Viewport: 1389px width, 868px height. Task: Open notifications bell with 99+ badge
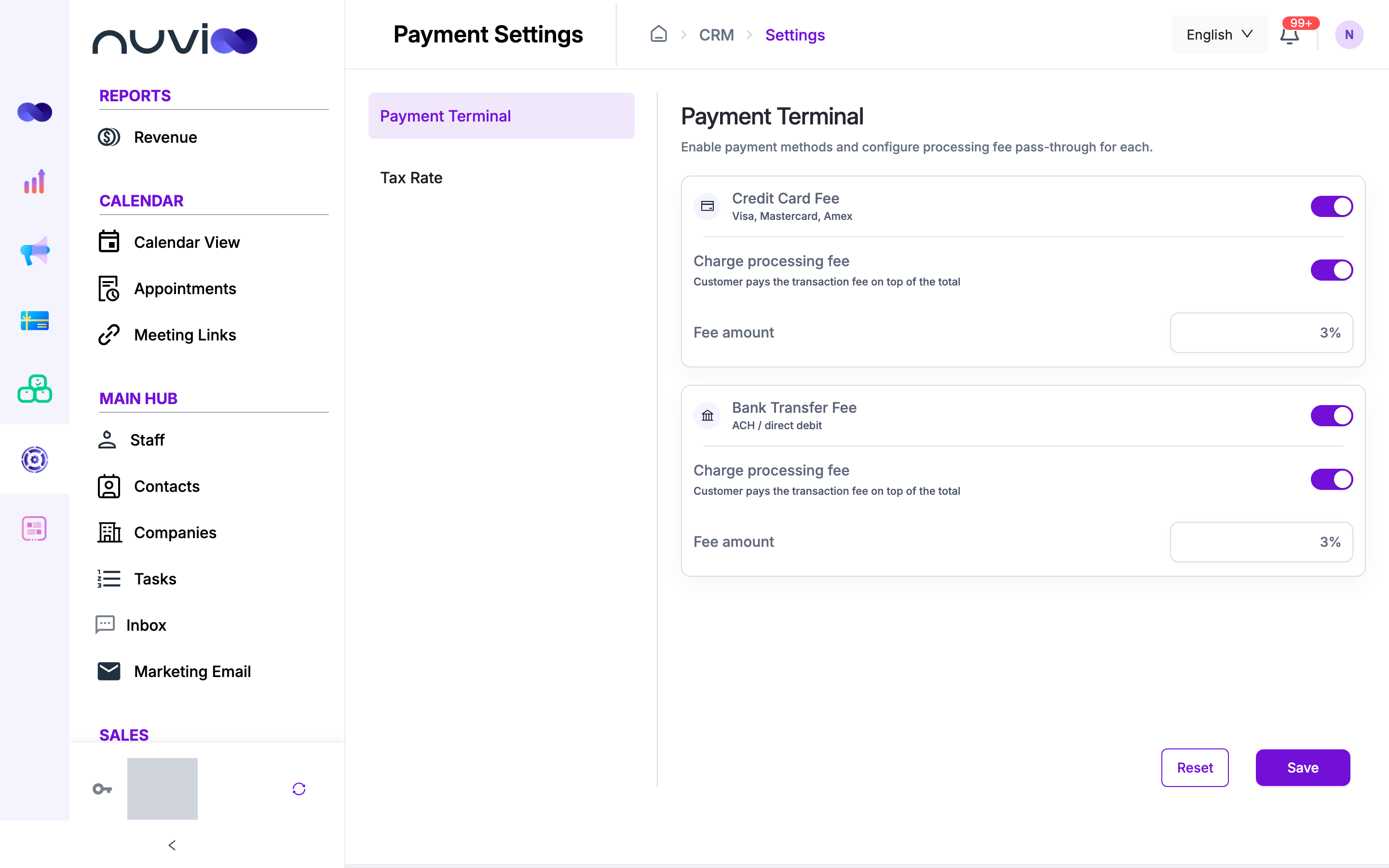click(1289, 34)
